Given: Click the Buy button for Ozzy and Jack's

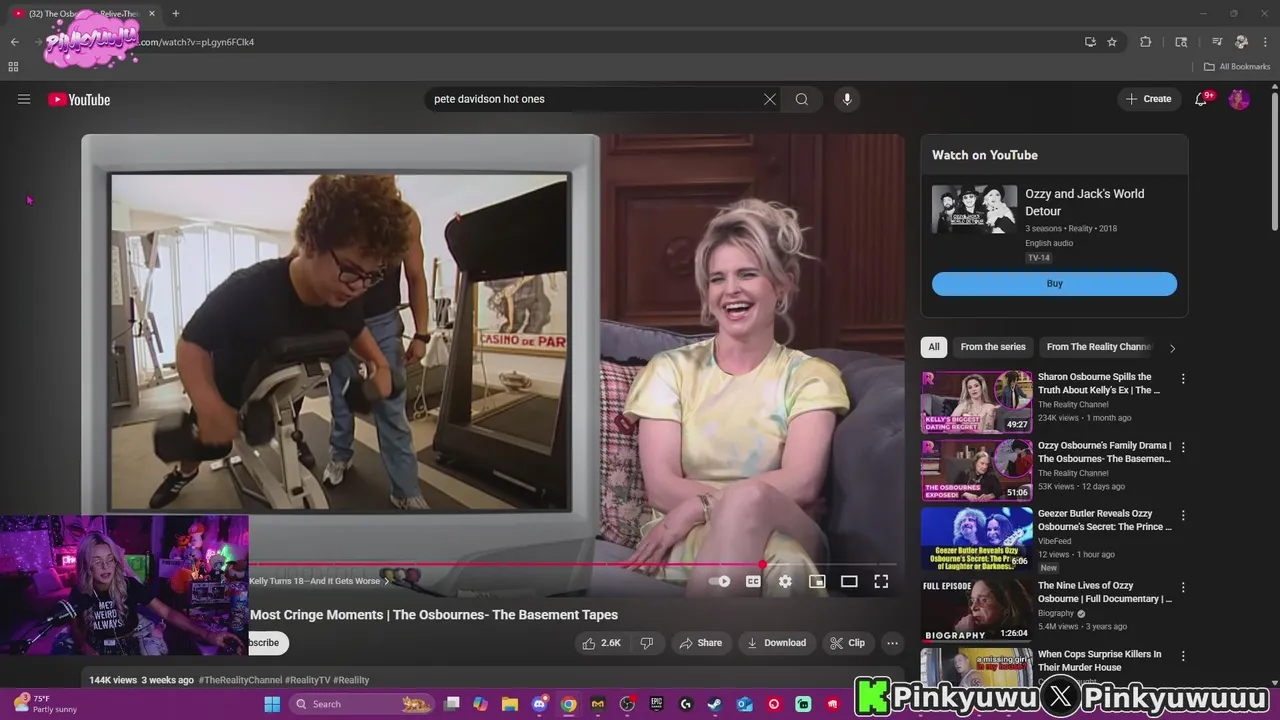Looking at the screenshot, I should click(1054, 283).
